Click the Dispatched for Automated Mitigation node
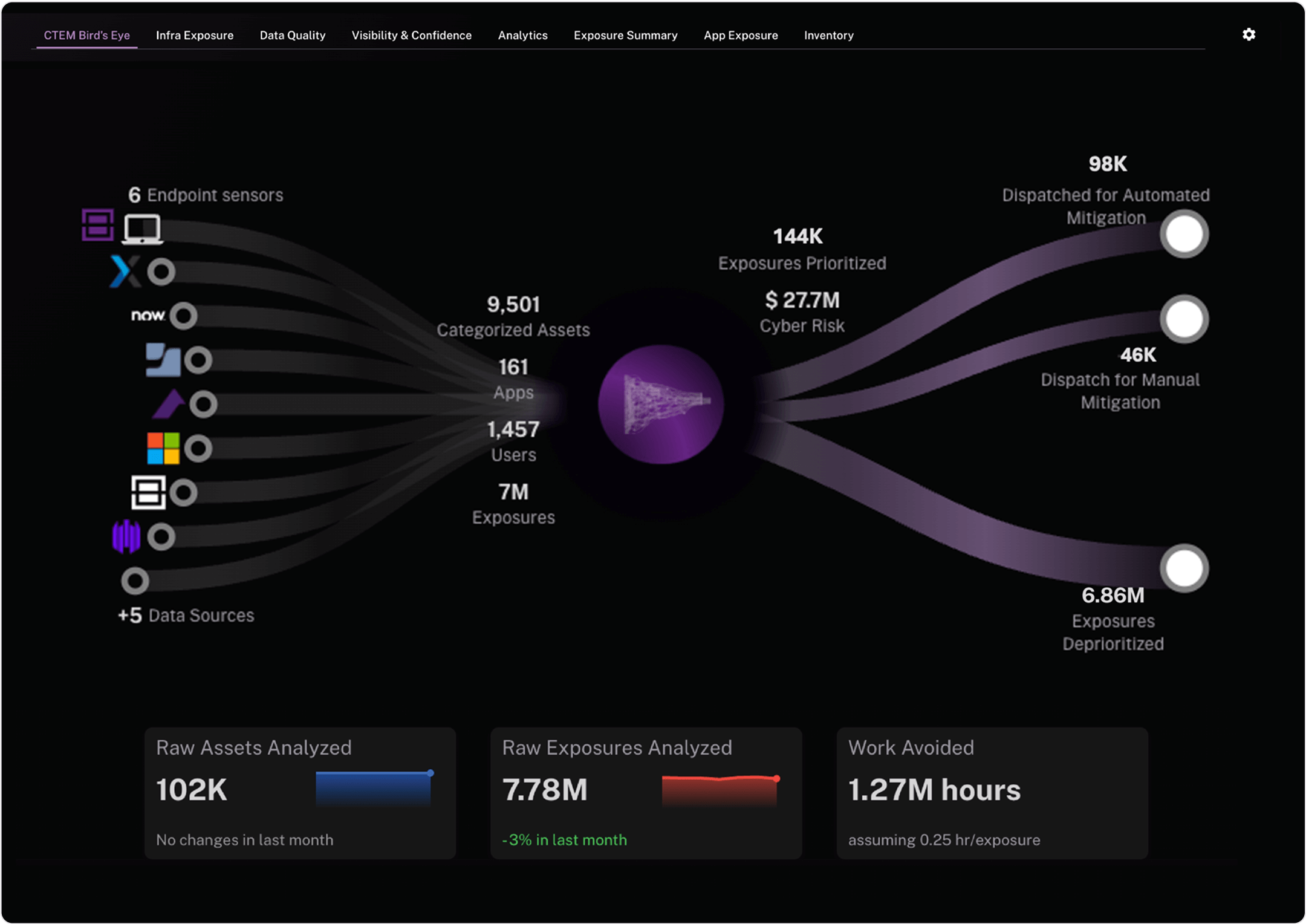This screenshot has width=1306, height=924. 1183,234
